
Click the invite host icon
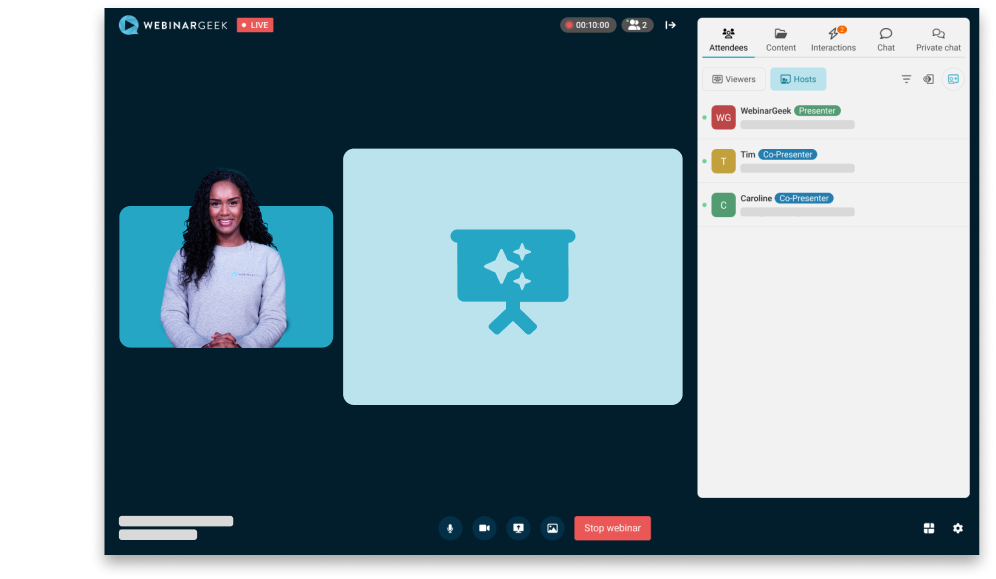[x=953, y=79]
